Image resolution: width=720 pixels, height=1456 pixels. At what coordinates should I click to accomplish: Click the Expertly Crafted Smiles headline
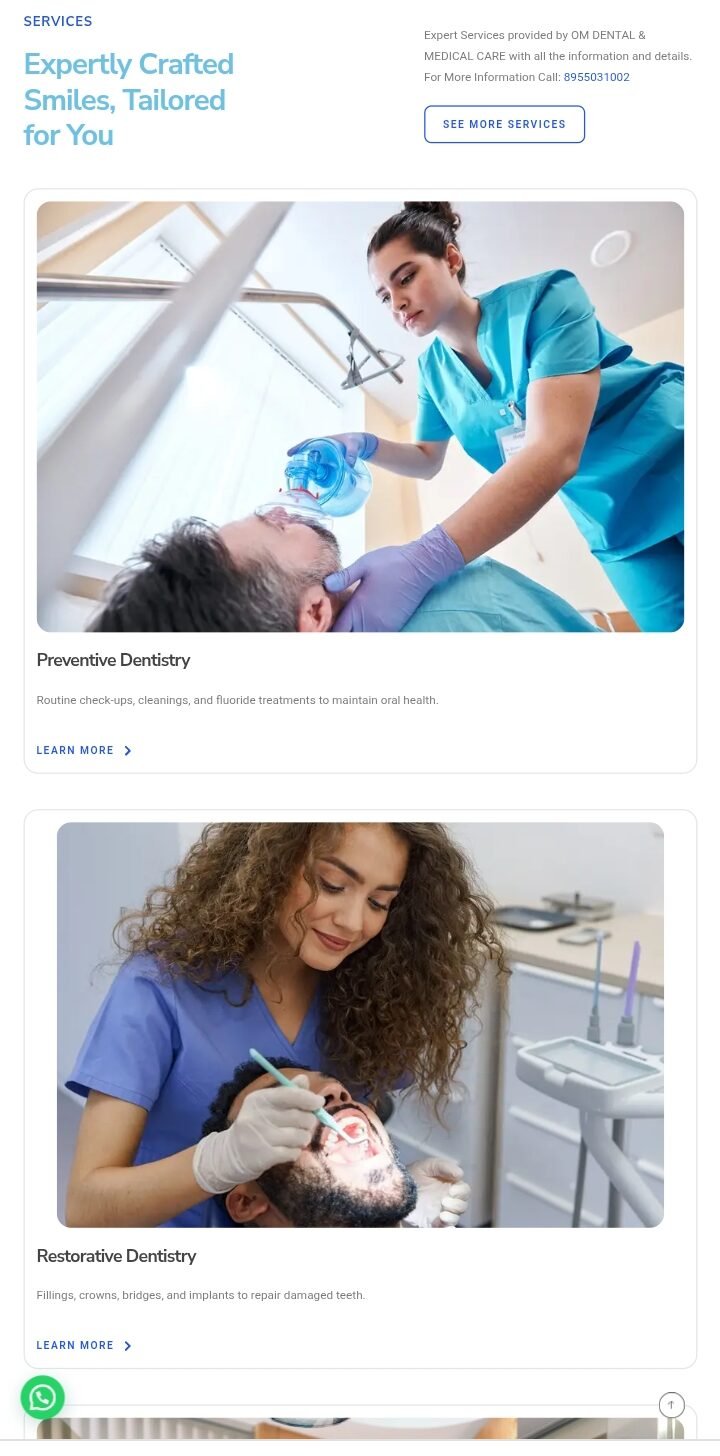click(129, 99)
